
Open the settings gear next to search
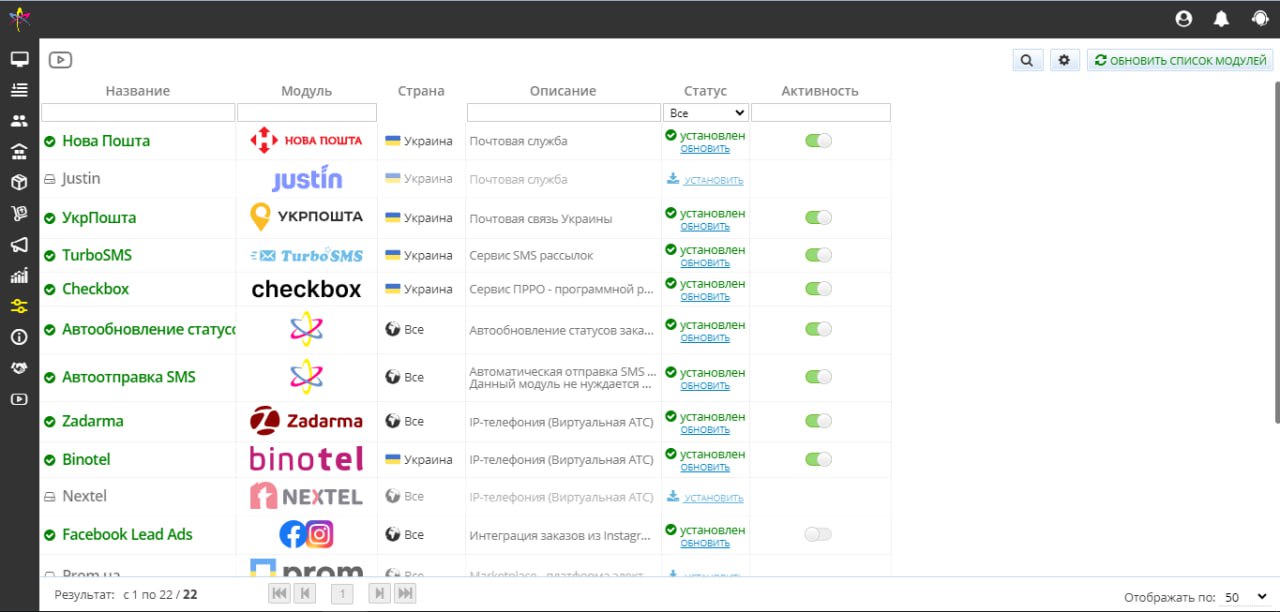pos(1064,60)
